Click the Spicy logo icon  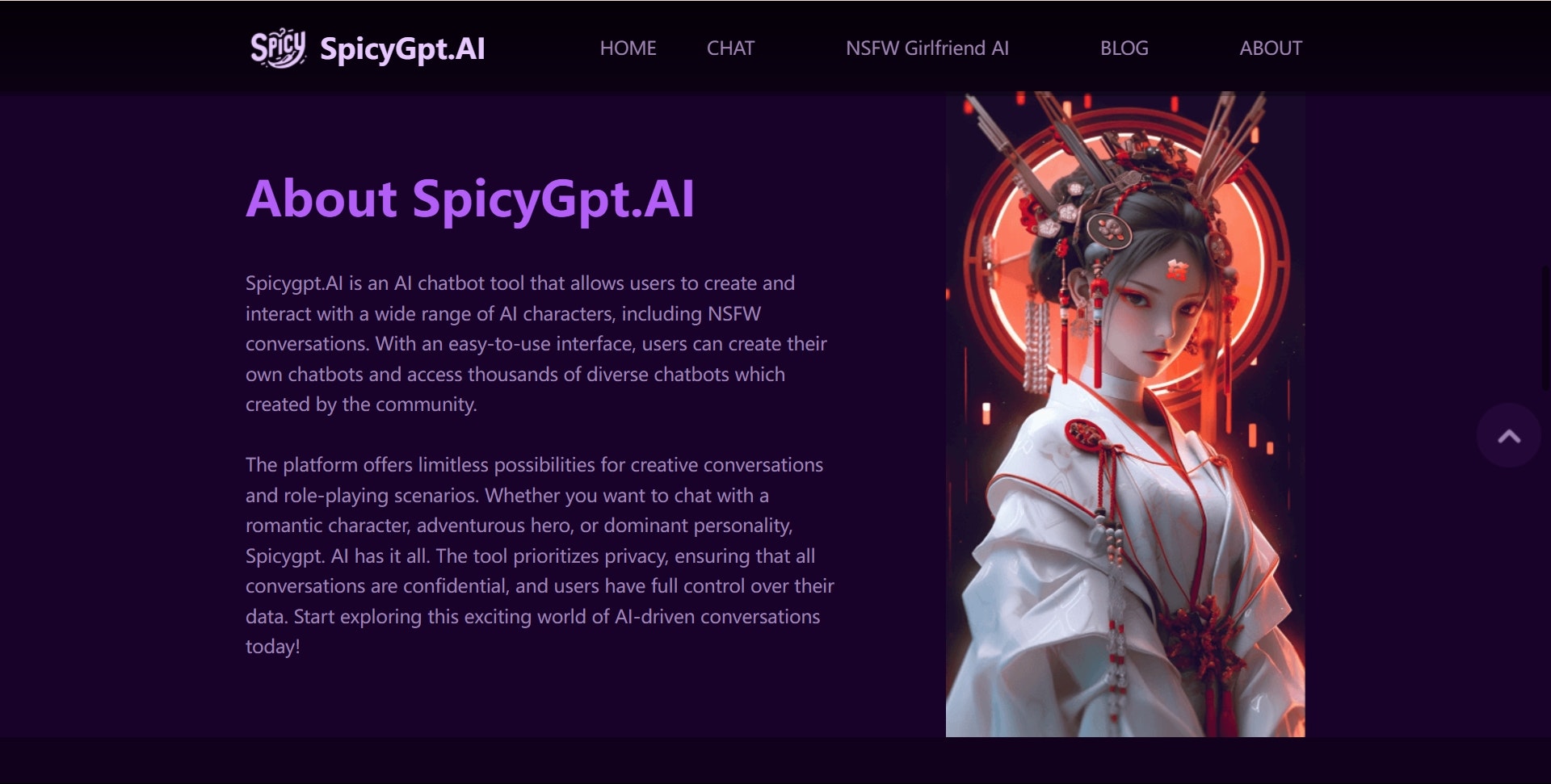278,48
